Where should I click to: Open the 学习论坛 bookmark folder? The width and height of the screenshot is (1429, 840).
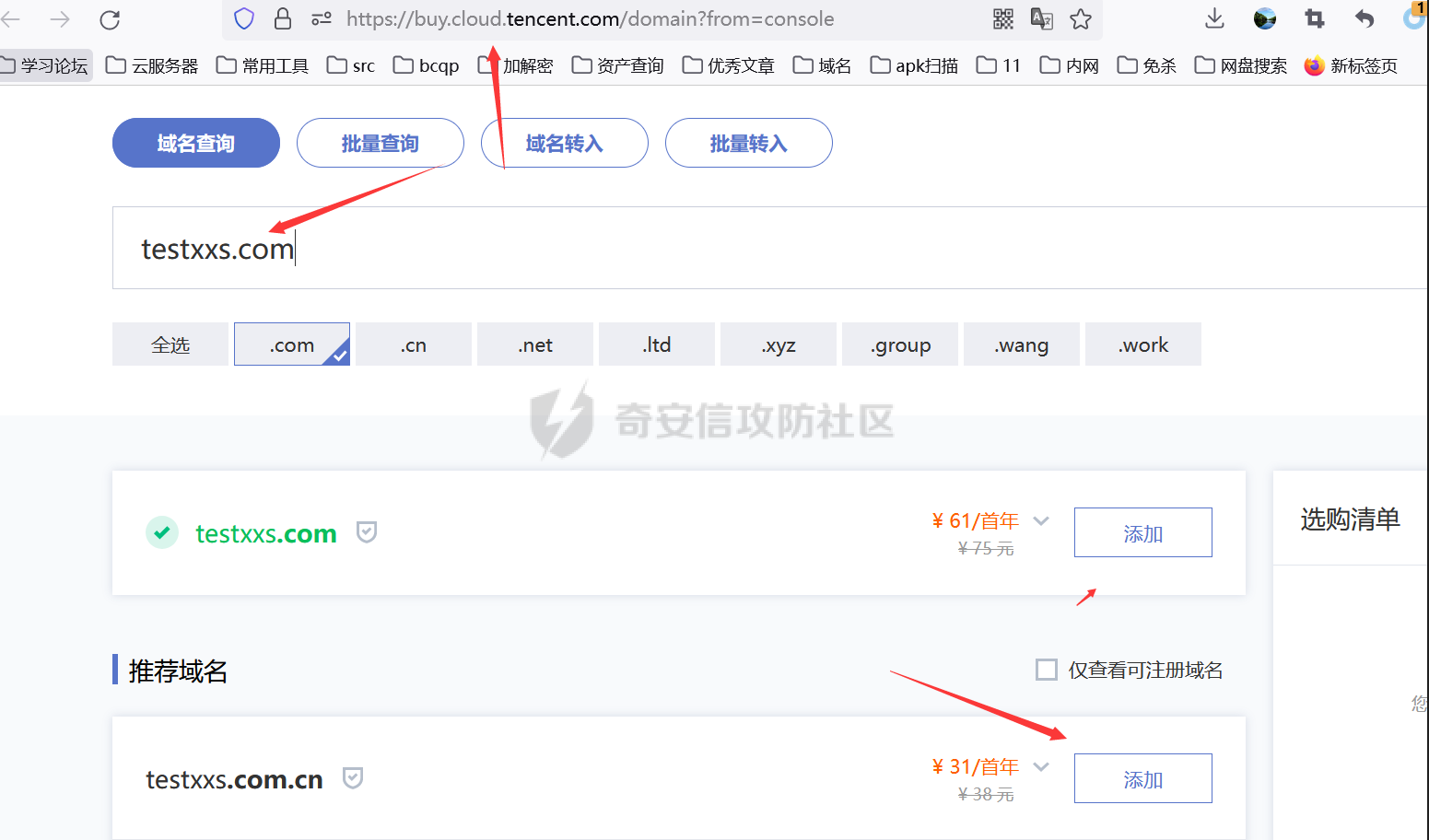coord(44,65)
